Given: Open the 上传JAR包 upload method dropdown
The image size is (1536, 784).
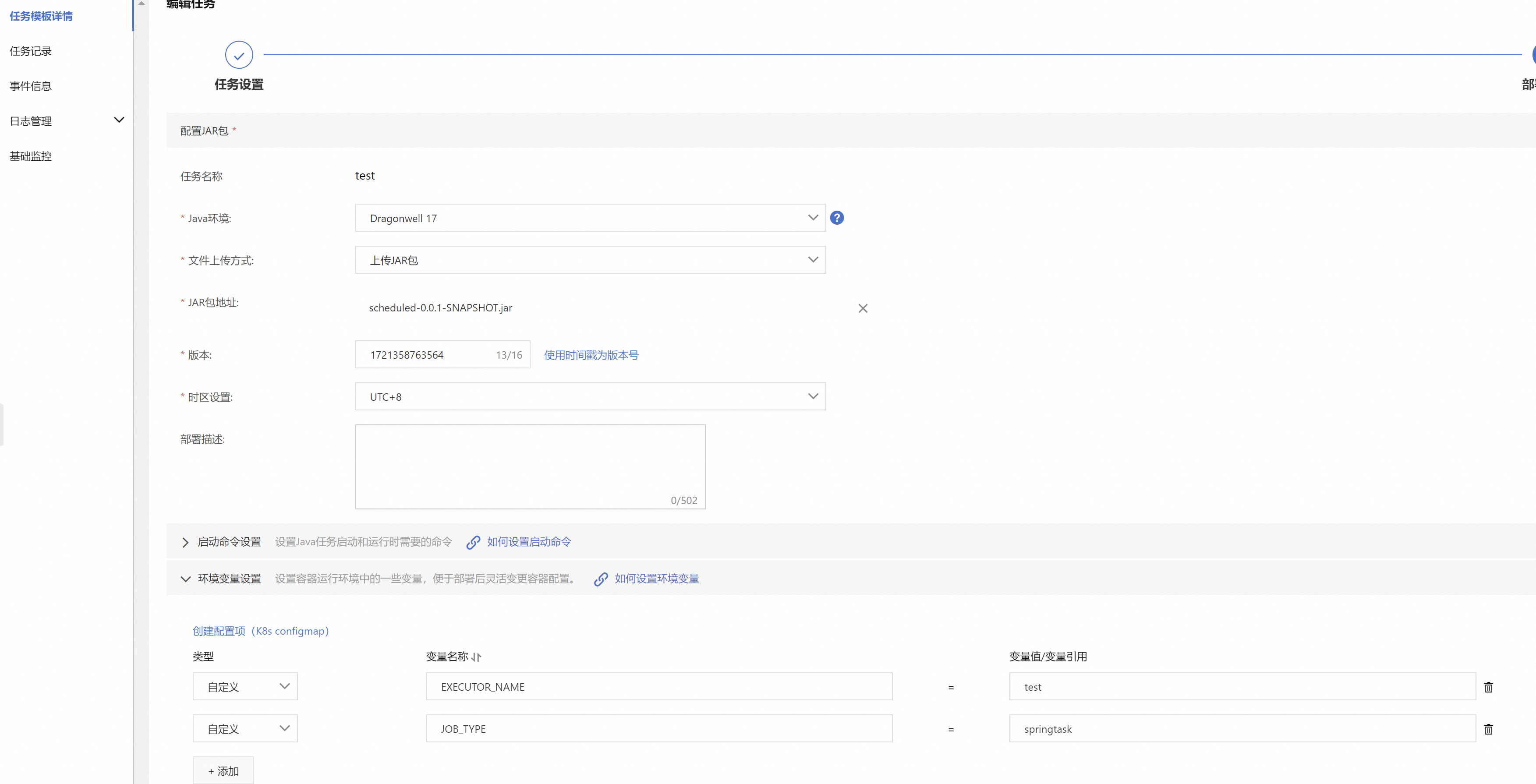Looking at the screenshot, I should [x=590, y=260].
